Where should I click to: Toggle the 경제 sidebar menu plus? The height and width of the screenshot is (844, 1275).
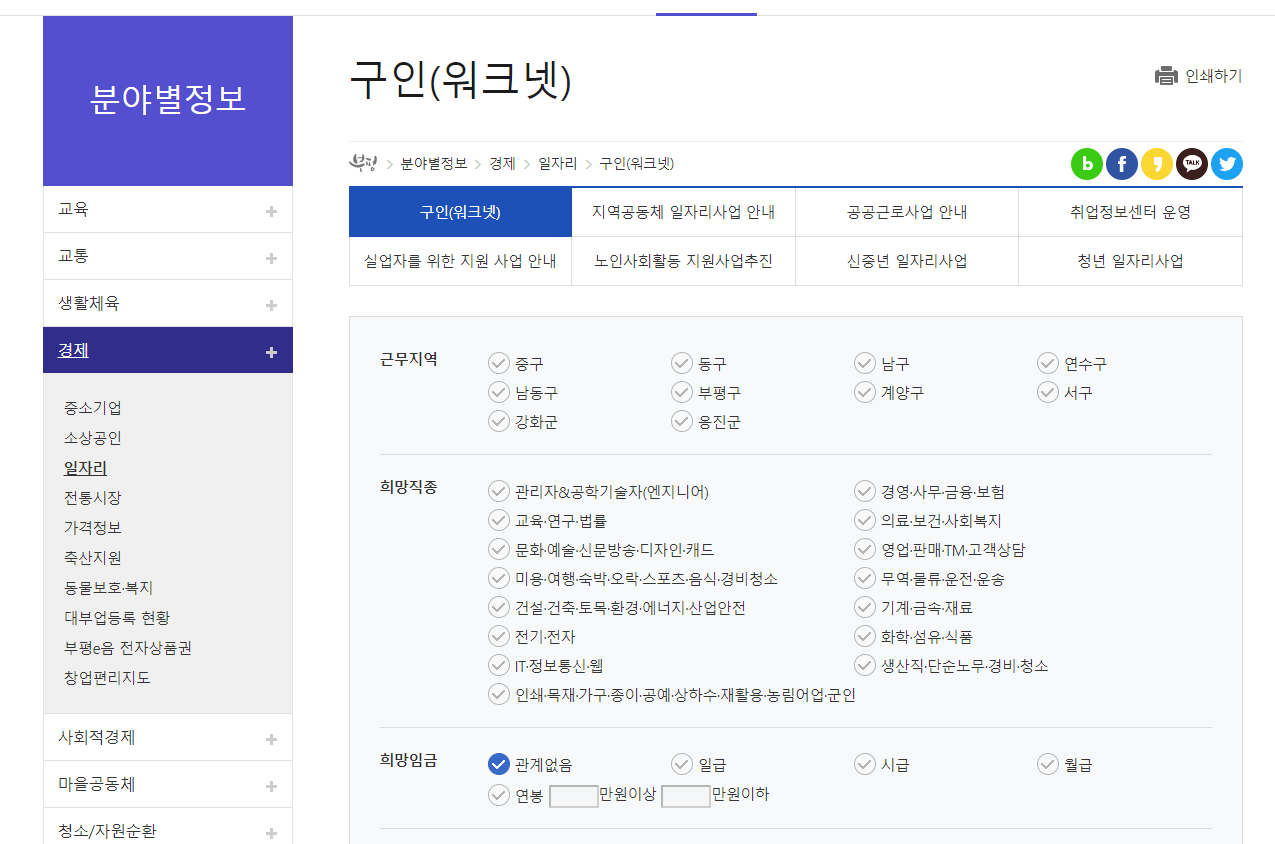click(271, 352)
